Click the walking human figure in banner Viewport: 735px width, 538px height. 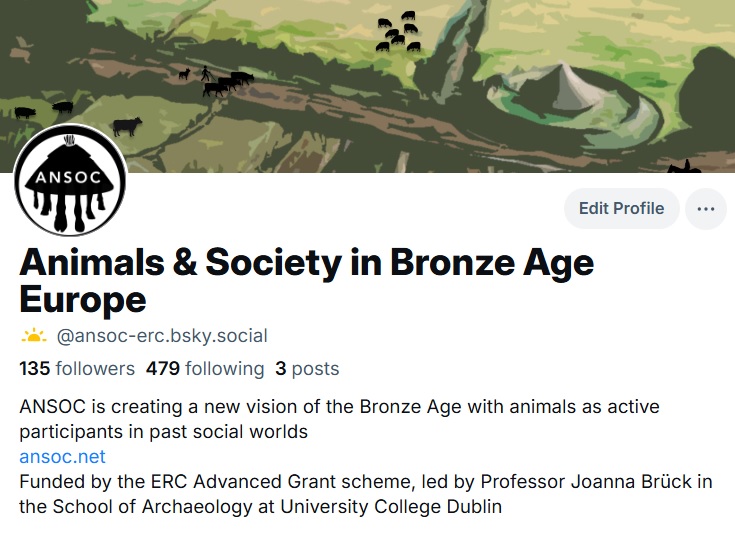pos(205,73)
